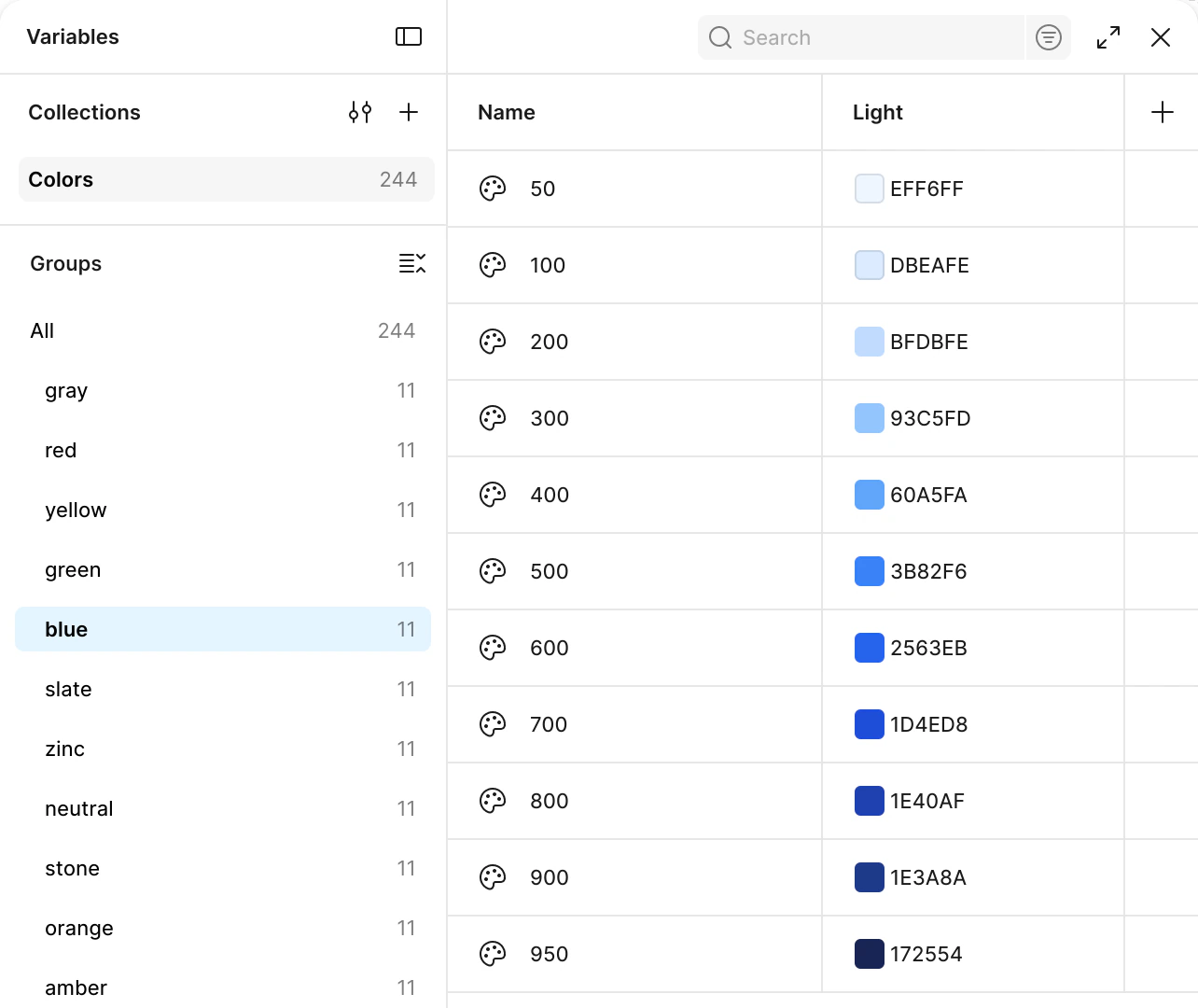
Task: Click variable name 500
Action: (550, 571)
